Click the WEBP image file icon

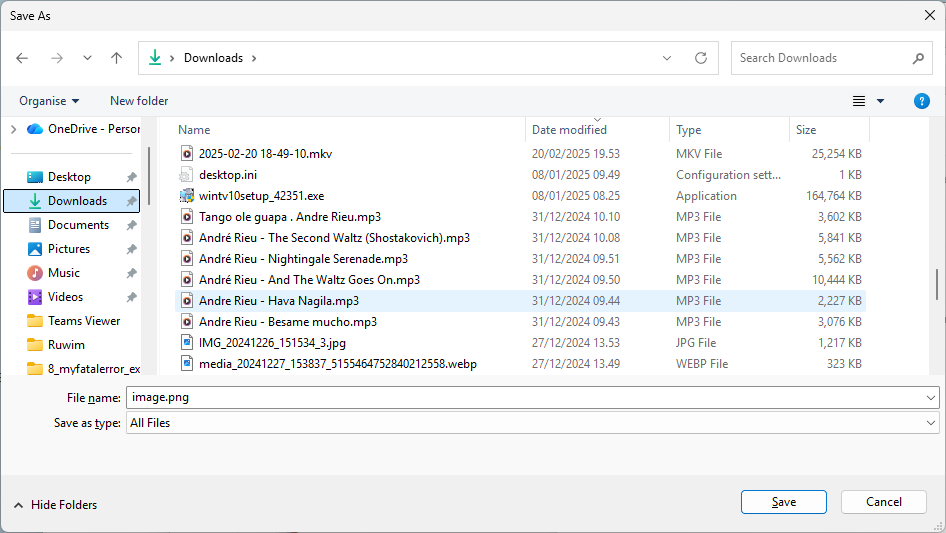tap(187, 363)
